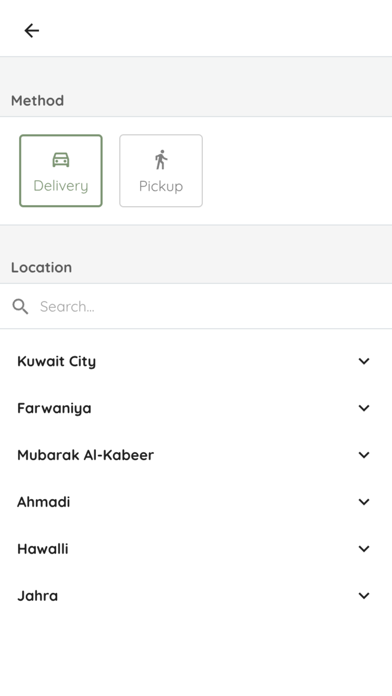
Task: Choose Jahra from the location list
Action: tap(196, 596)
